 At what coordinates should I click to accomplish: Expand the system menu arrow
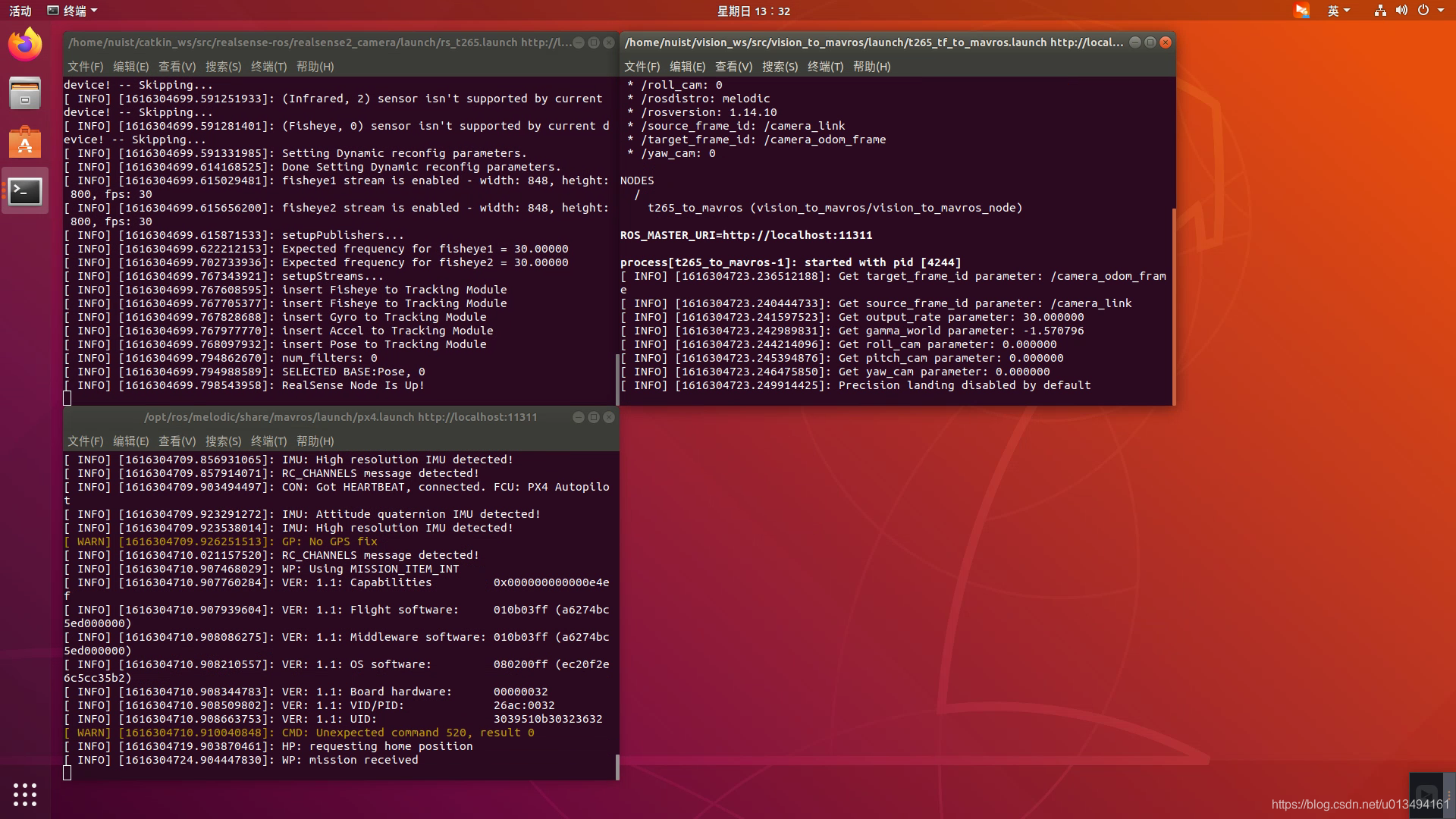(x=1441, y=11)
